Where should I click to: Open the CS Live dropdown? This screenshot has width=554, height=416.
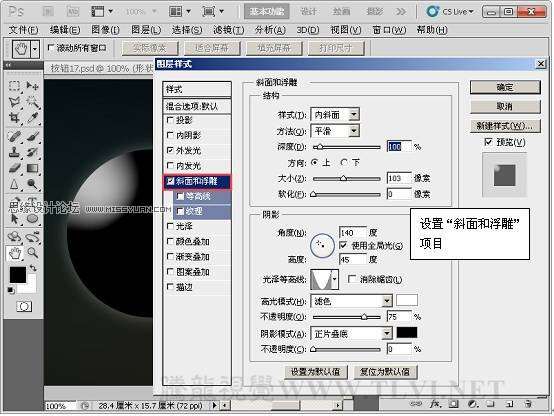pos(450,12)
